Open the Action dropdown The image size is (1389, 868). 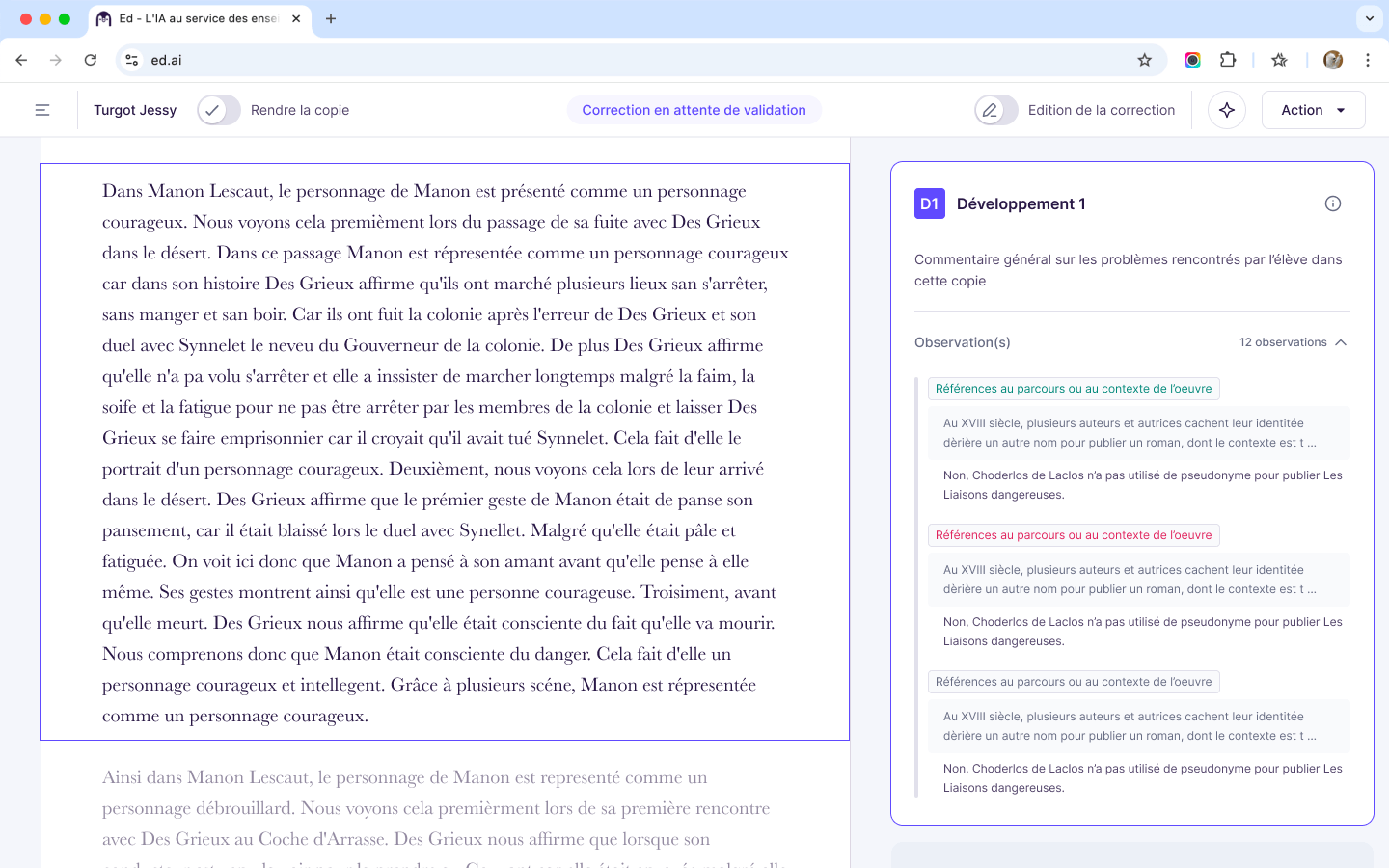click(x=1313, y=109)
